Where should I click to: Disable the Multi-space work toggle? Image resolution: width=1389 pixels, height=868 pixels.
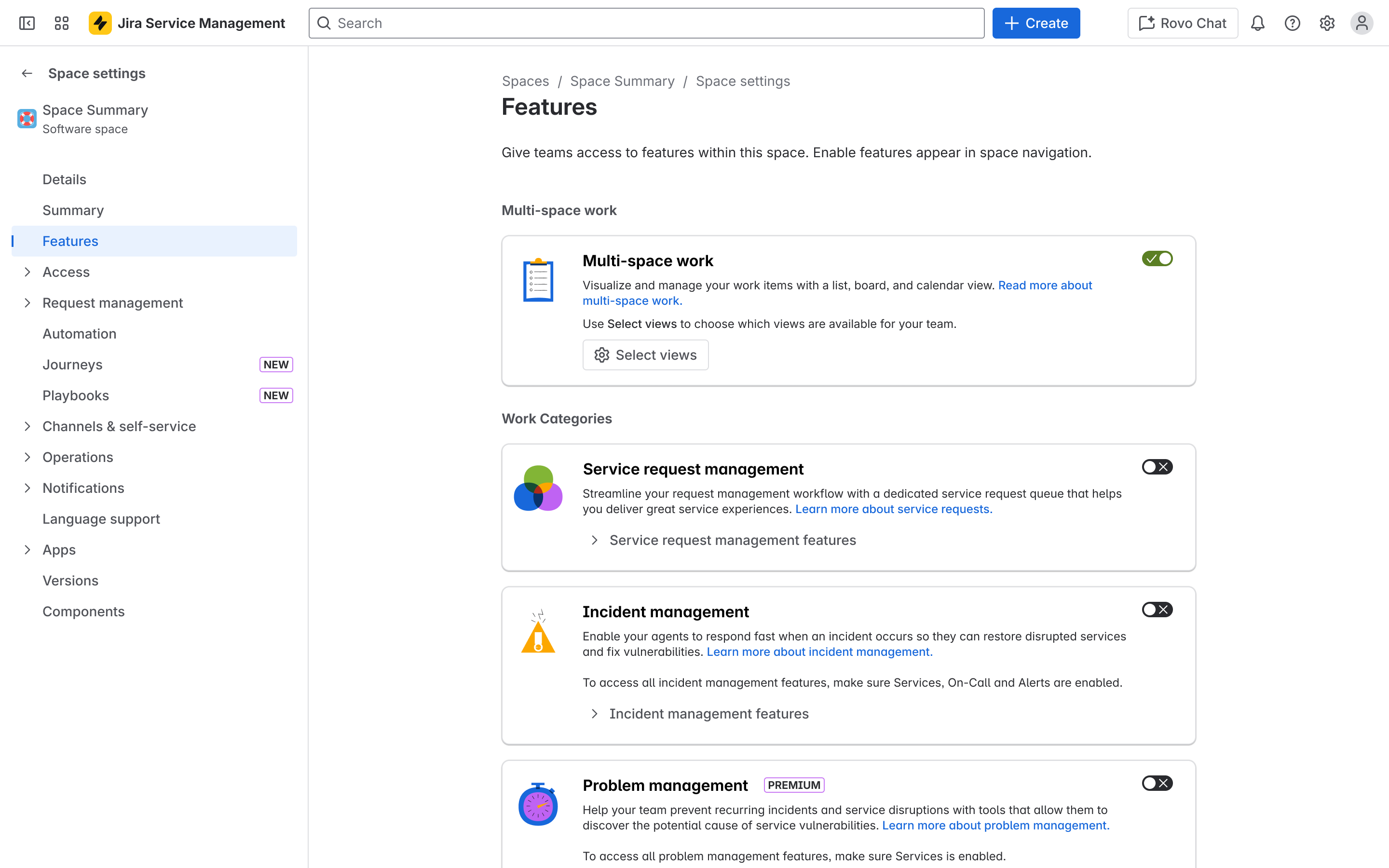(x=1157, y=258)
